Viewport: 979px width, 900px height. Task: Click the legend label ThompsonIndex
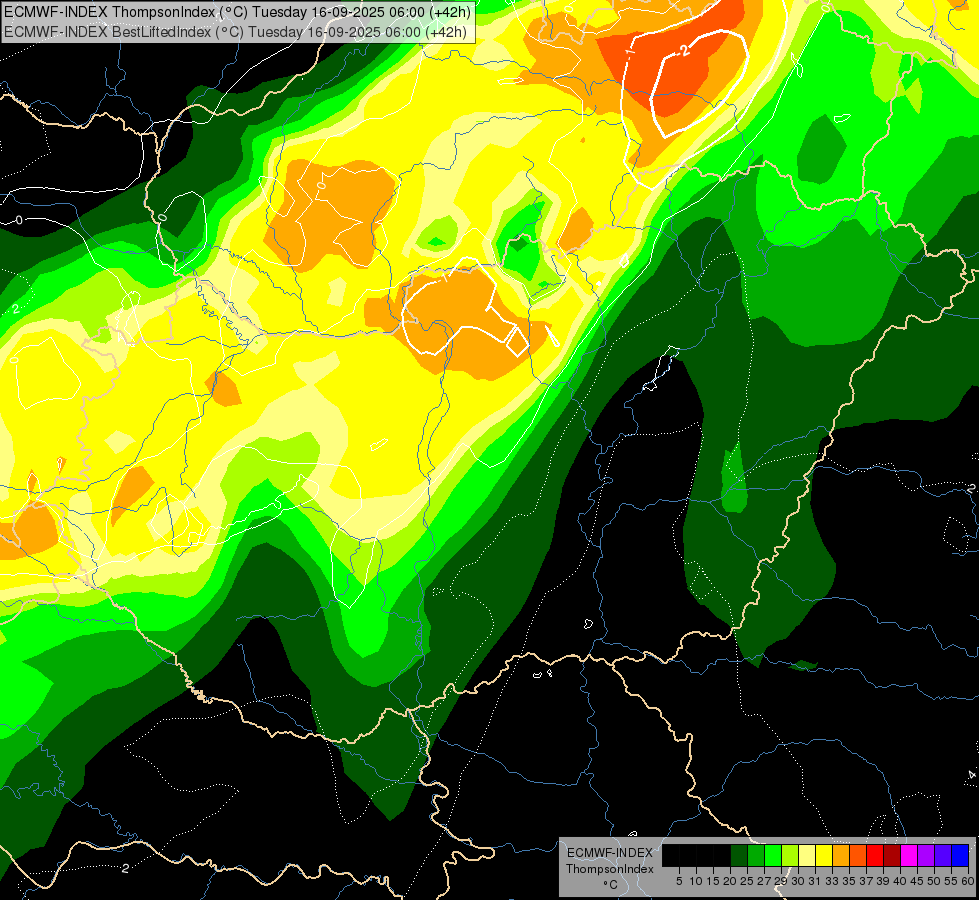(610, 869)
